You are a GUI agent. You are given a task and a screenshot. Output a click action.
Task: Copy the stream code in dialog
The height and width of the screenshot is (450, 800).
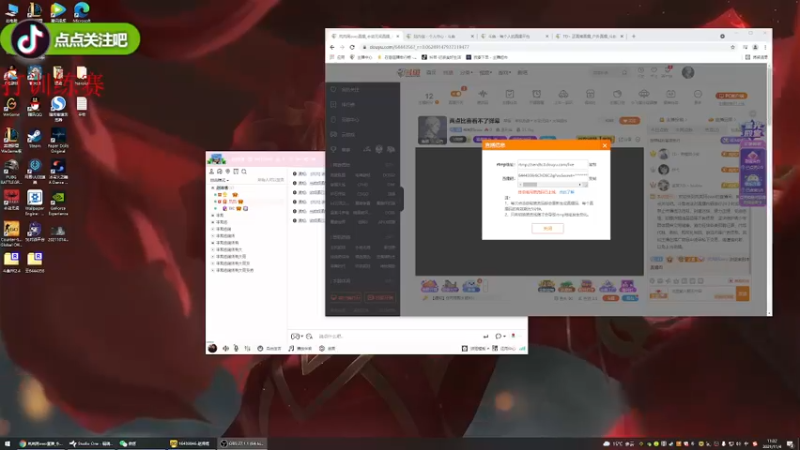click(x=592, y=179)
